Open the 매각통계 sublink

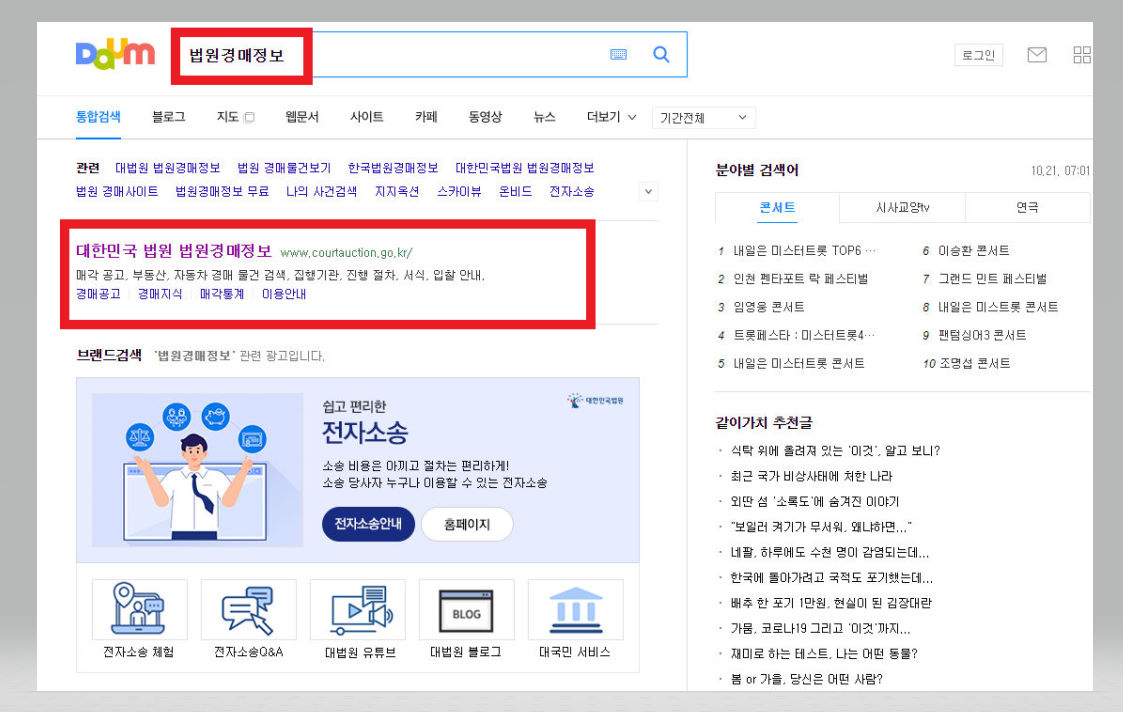click(x=222, y=294)
